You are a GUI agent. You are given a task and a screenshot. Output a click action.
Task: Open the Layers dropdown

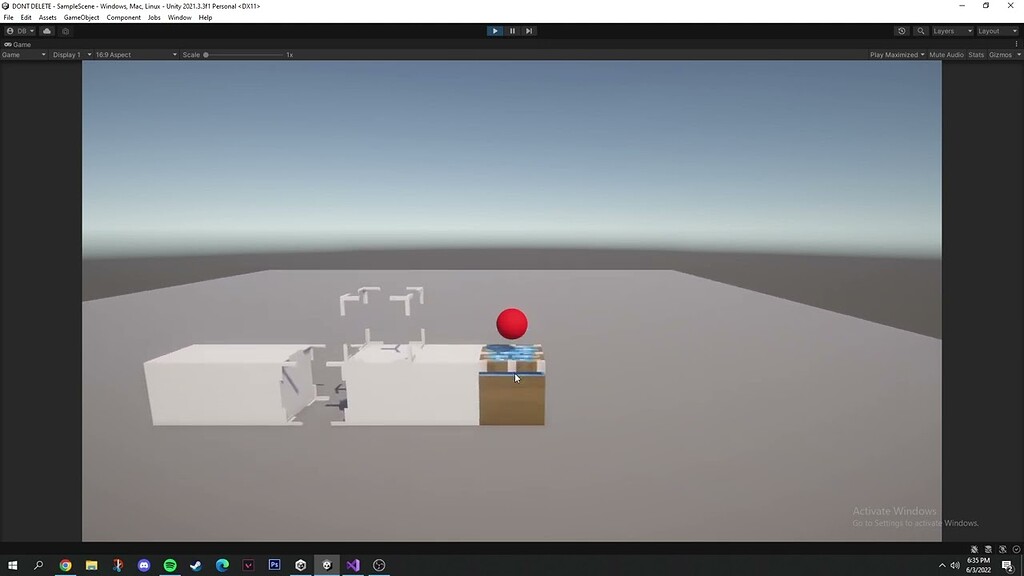click(x=950, y=30)
